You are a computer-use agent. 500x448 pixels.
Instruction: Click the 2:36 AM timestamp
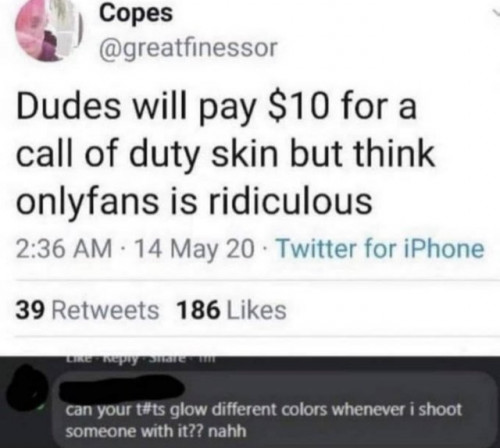(64, 249)
